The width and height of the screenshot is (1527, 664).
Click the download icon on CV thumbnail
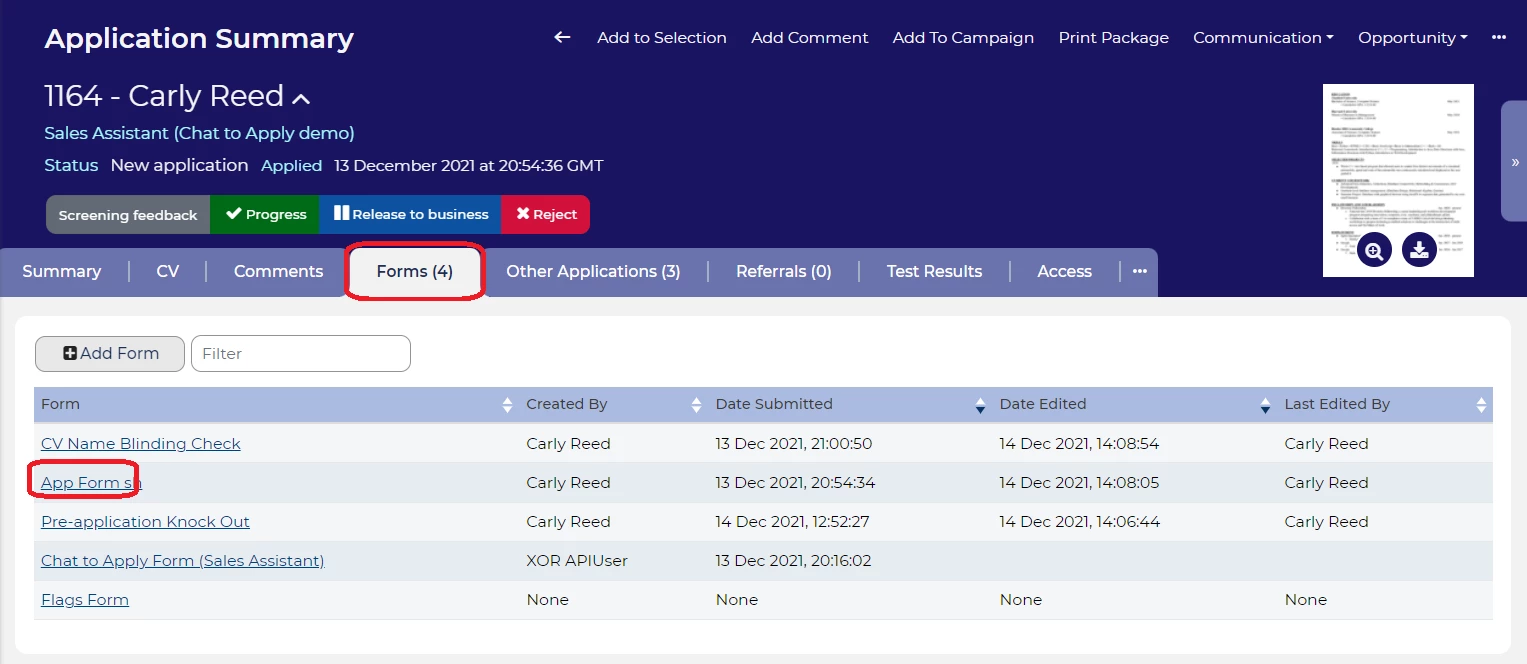1419,250
